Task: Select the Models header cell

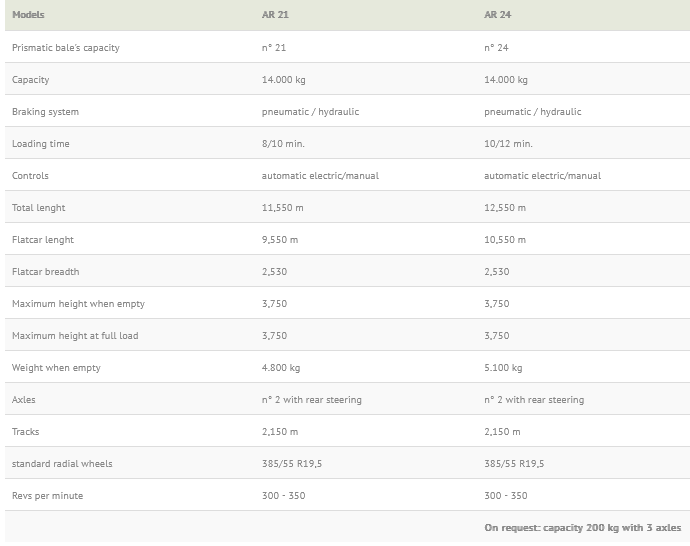Action: pyautogui.click(x=28, y=16)
